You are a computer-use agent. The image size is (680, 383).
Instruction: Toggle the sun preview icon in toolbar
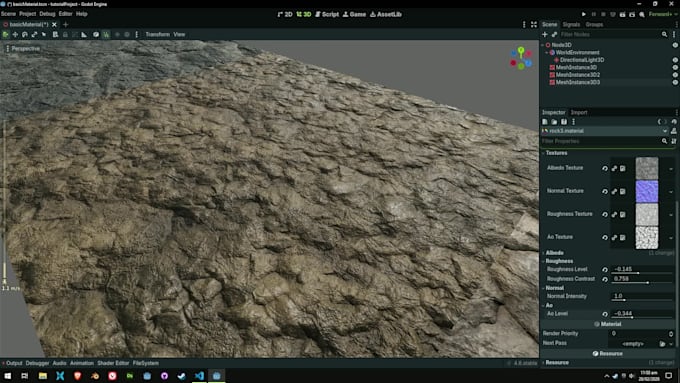click(117, 34)
